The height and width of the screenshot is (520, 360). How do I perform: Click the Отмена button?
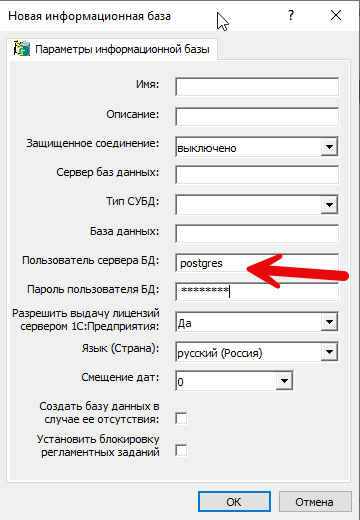315,501
